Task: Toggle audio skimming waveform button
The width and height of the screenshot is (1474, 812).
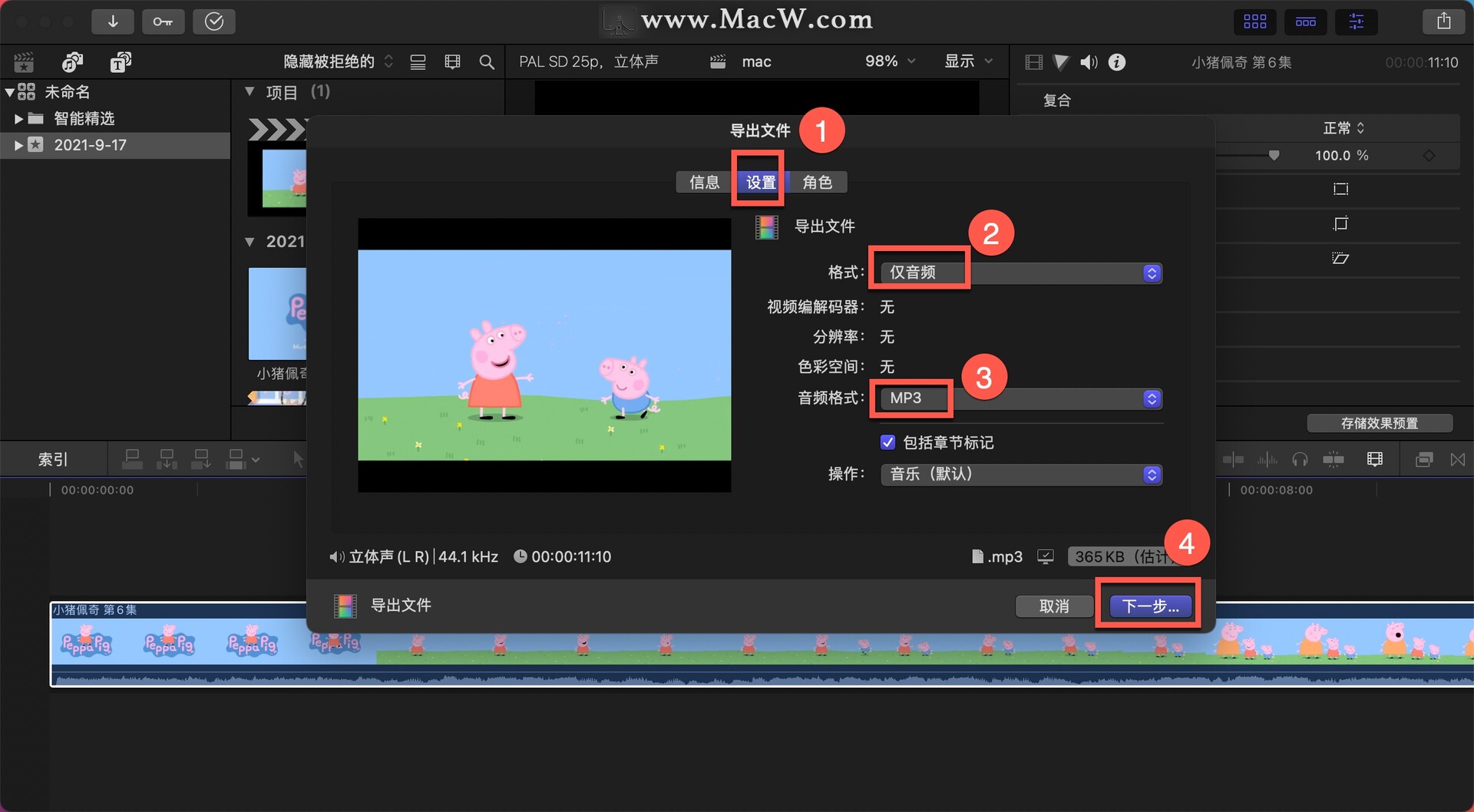Action: click(x=1267, y=460)
